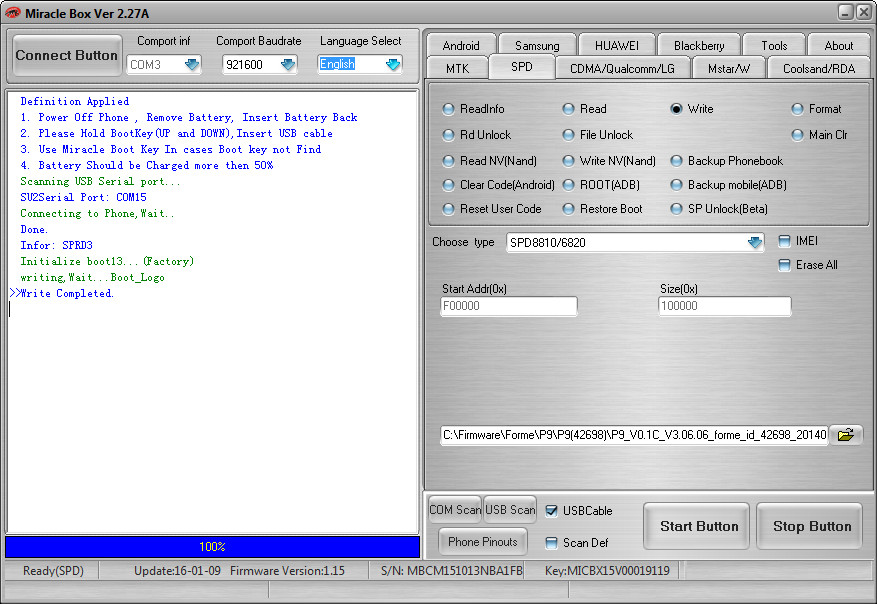Click the SU2Serial Port: COM15 log line
The image size is (877, 604).
[83, 197]
